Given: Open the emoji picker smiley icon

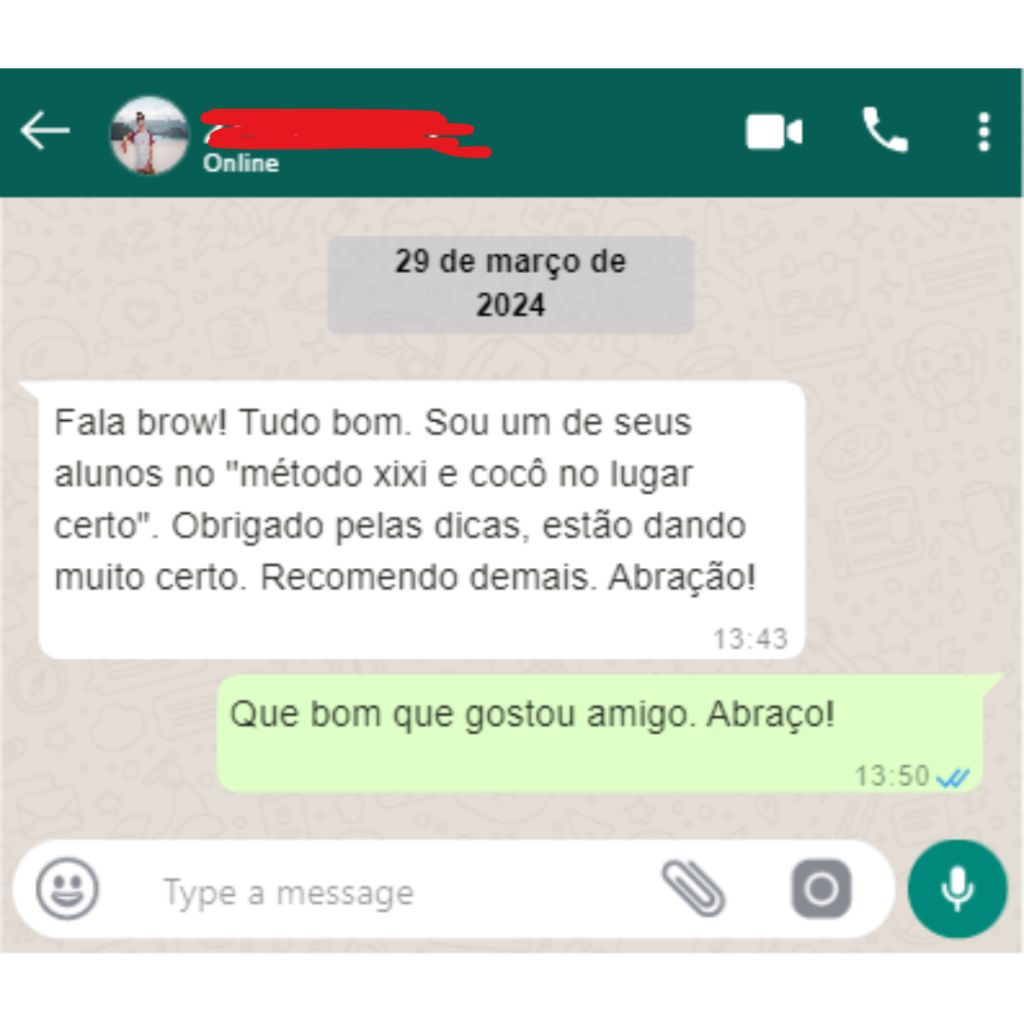Looking at the screenshot, I should click(67, 889).
